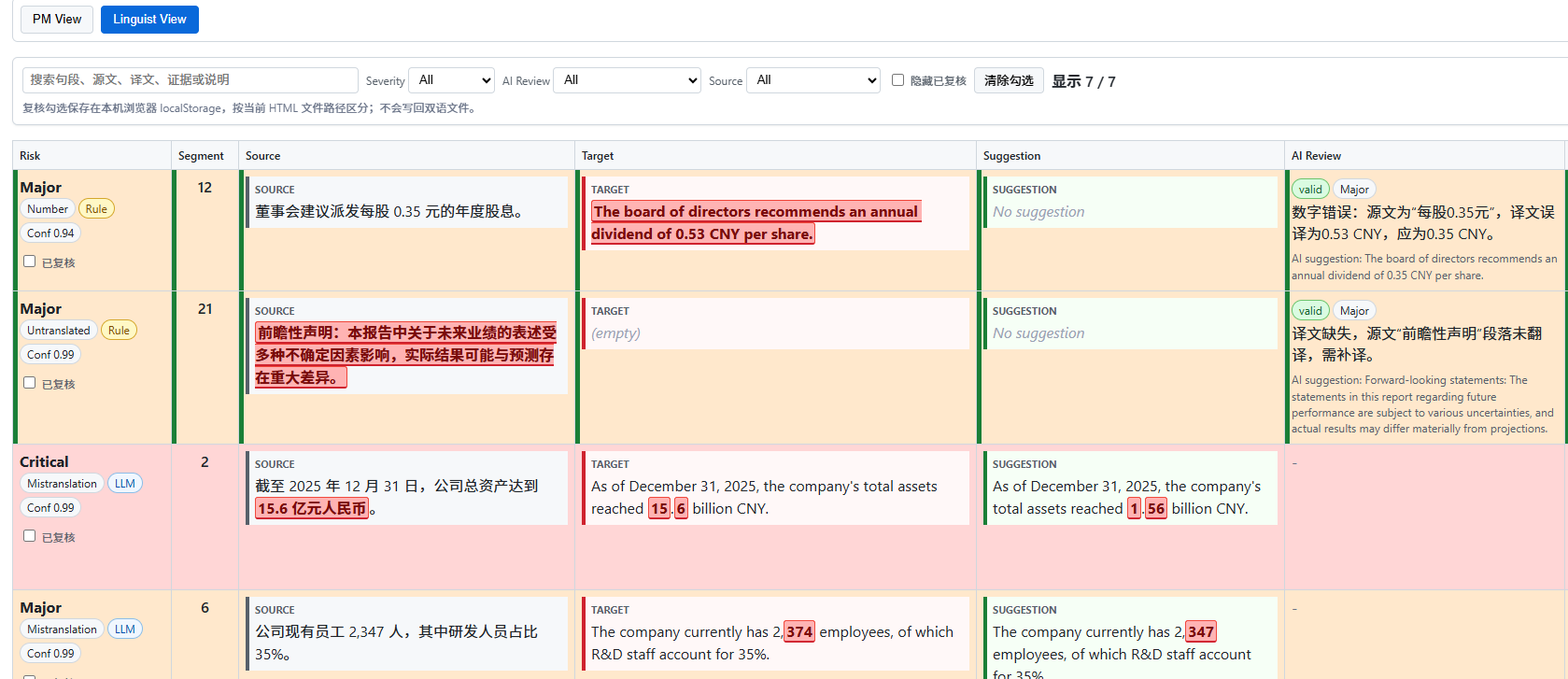Image resolution: width=1568 pixels, height=679 pixels.
Task: Click the Number tag in segment 12
Action: coord(48,209)
